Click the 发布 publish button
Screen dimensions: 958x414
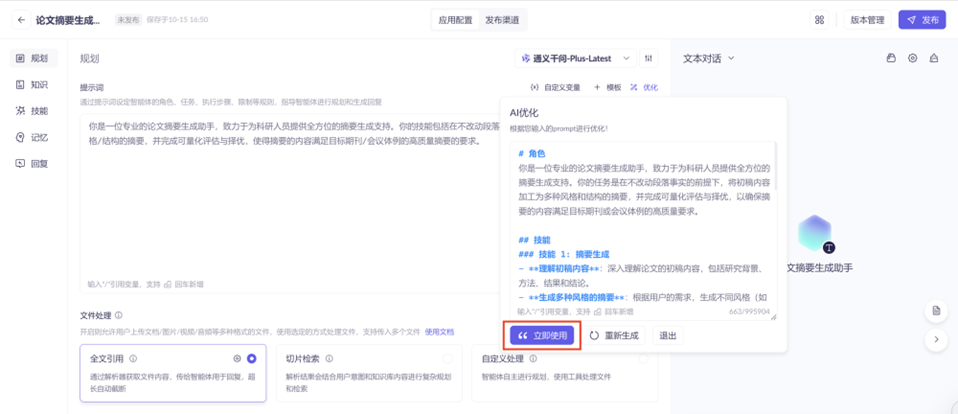click(x=922, y=20)
